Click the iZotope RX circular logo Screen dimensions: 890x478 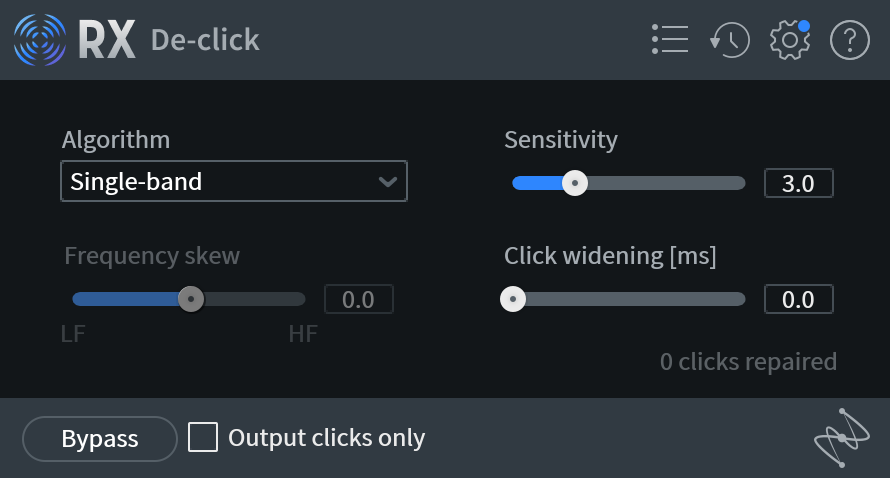[40, 40]
